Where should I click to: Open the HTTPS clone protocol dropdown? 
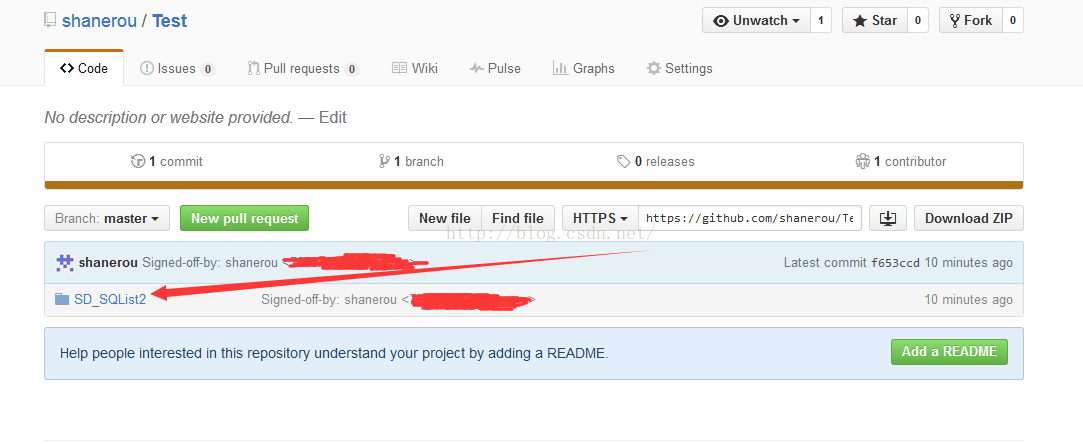pyautogui.click(x=600, y=218)
